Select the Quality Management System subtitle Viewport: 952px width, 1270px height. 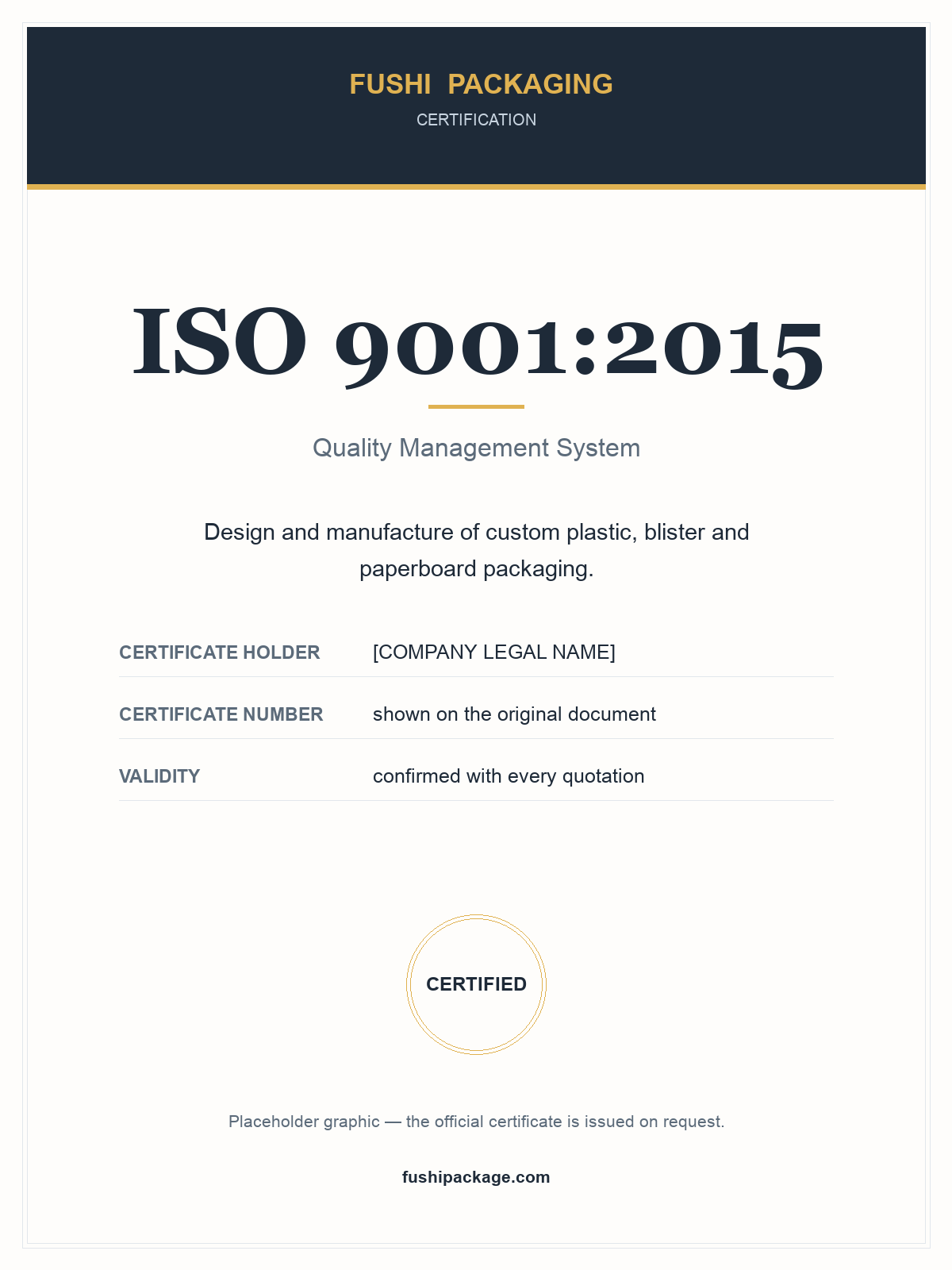pos(476,448)
